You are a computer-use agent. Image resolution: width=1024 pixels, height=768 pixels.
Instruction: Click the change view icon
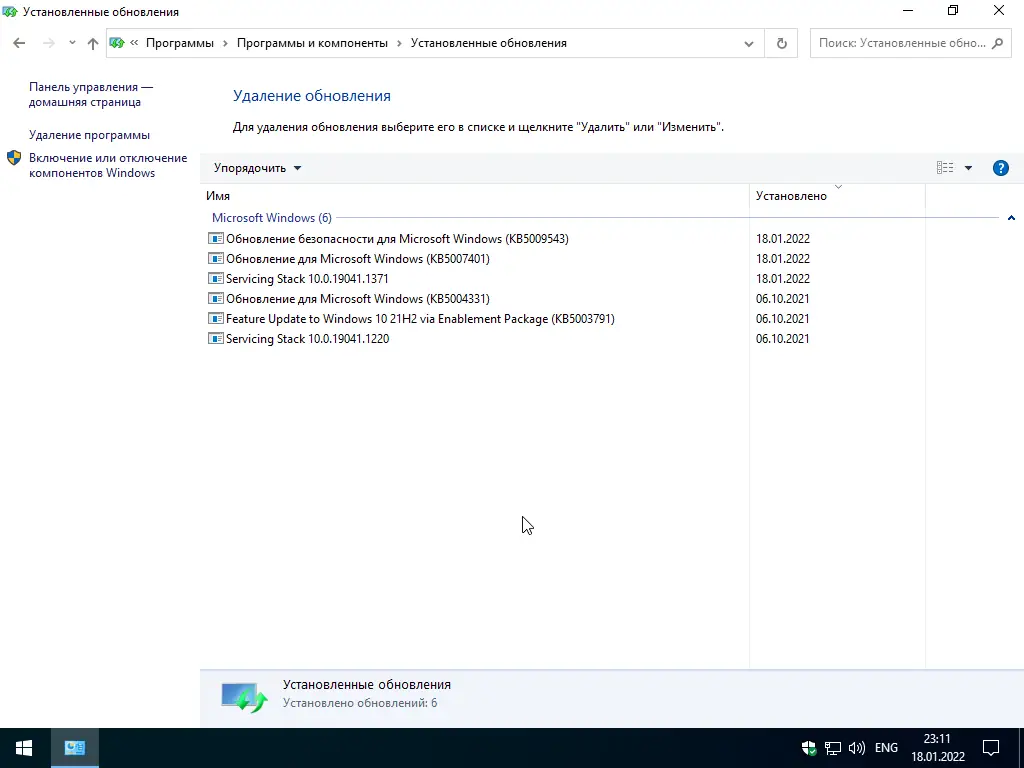pos(944,168)
